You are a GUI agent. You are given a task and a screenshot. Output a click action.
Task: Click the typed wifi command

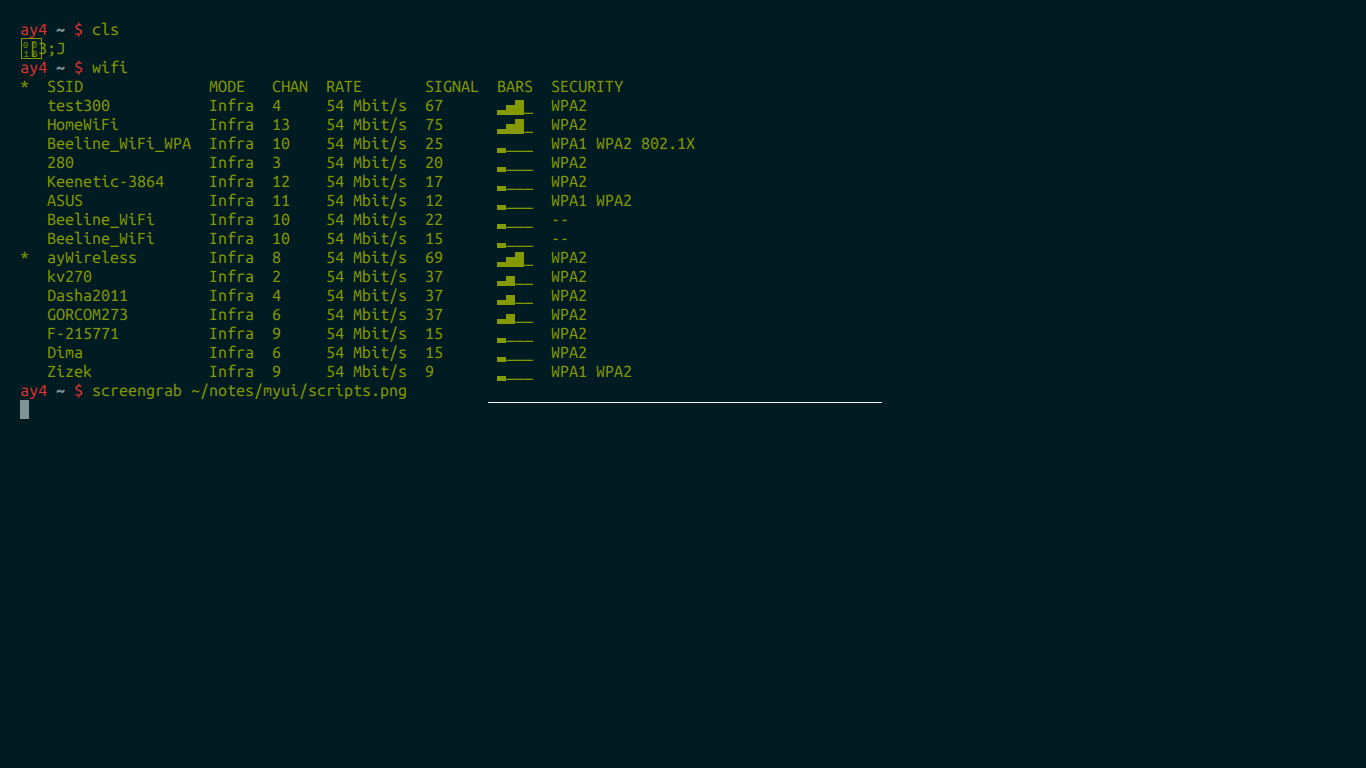(x=110, y=68)
